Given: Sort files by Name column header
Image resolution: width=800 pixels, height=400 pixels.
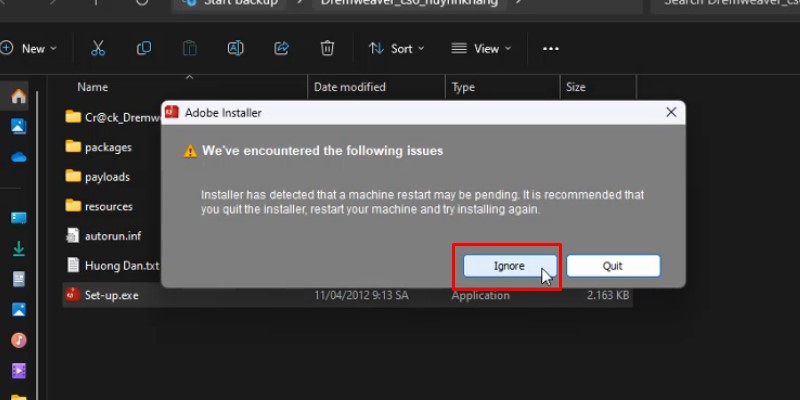Looking at the screenshot, I should [x=92, y=87].
